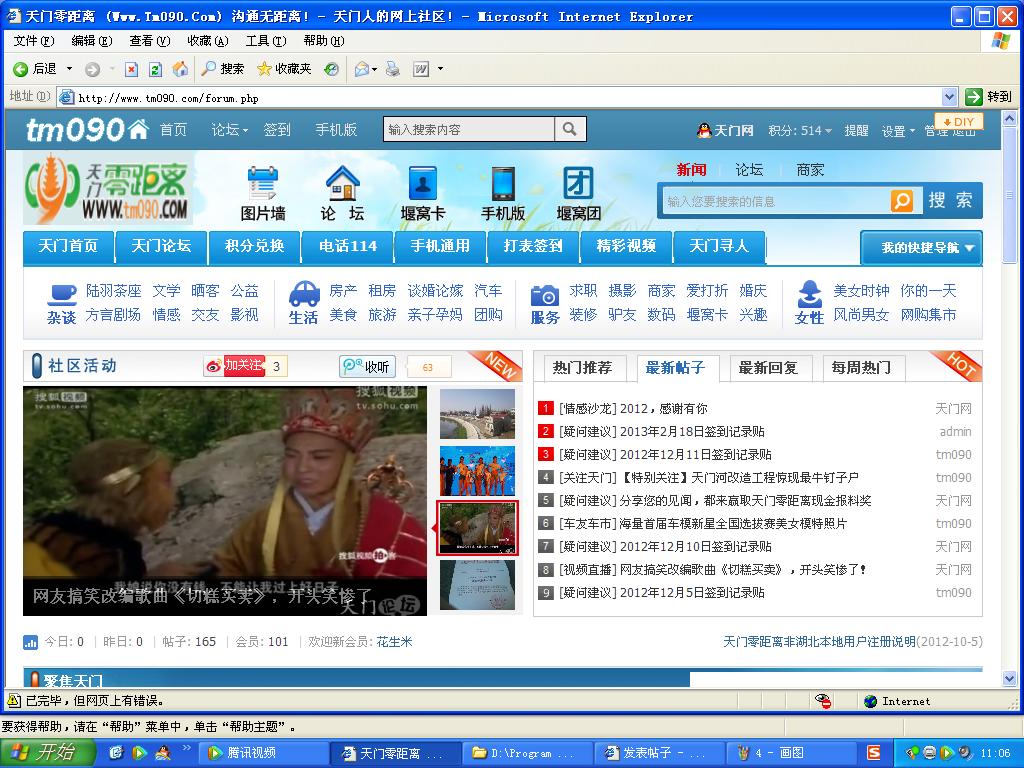Click the tm090 site logo
The image size is (1024, 768).
(x=87, y=130)
